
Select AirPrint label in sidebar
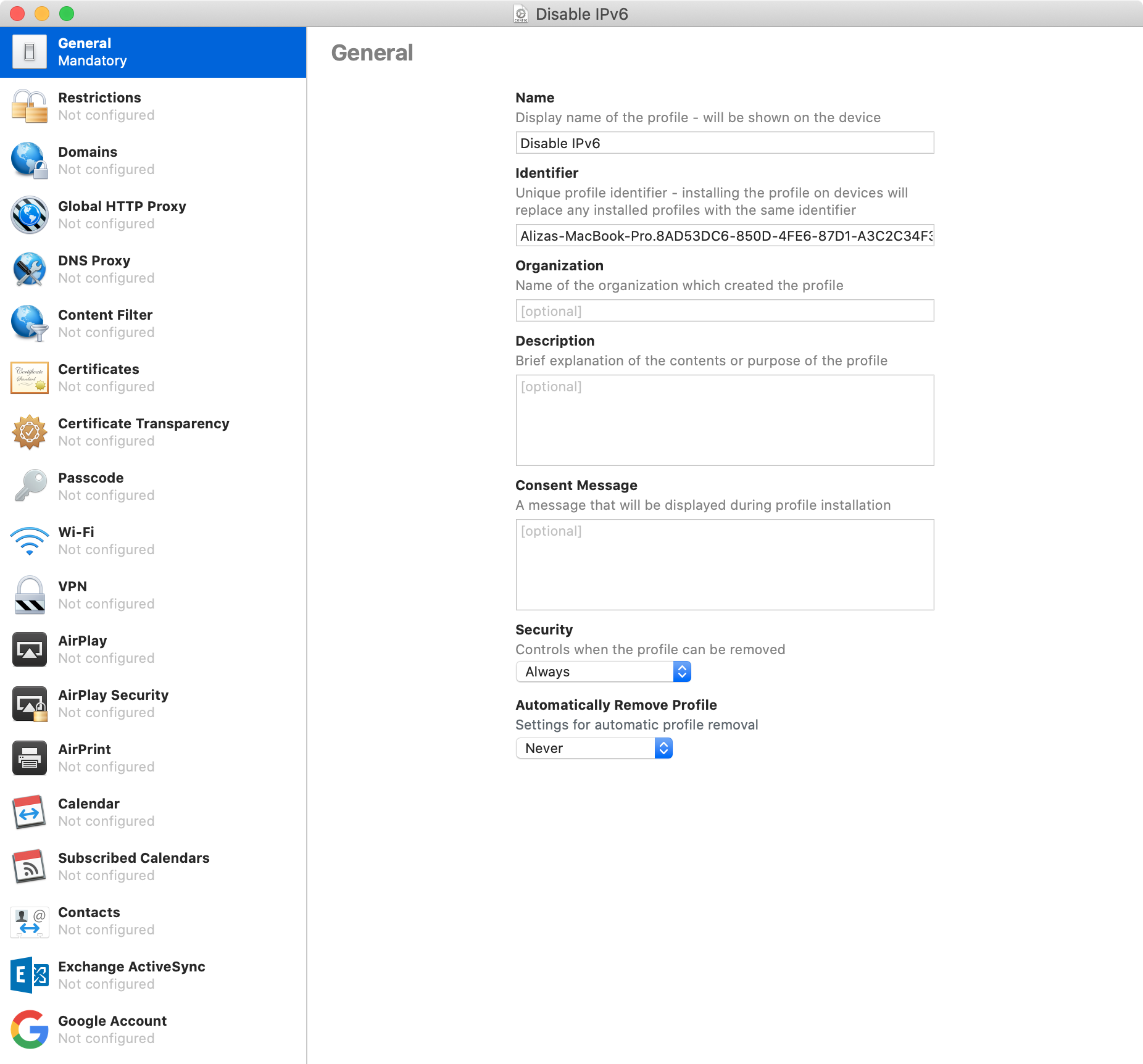pos(85,749)
